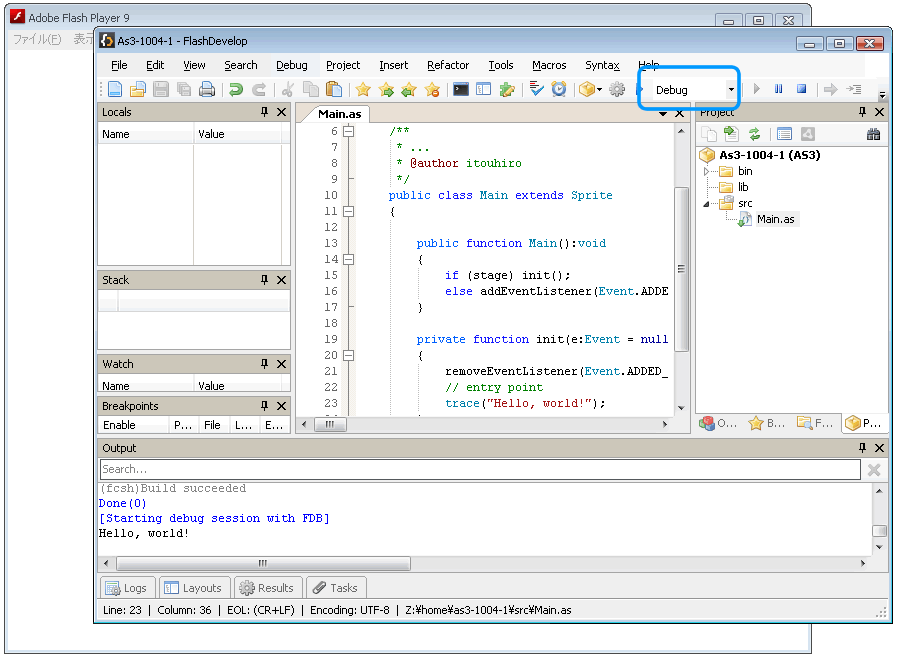Click the command prompt console icon
Viewport: 898px width, 659px height.
click(460, 89)
